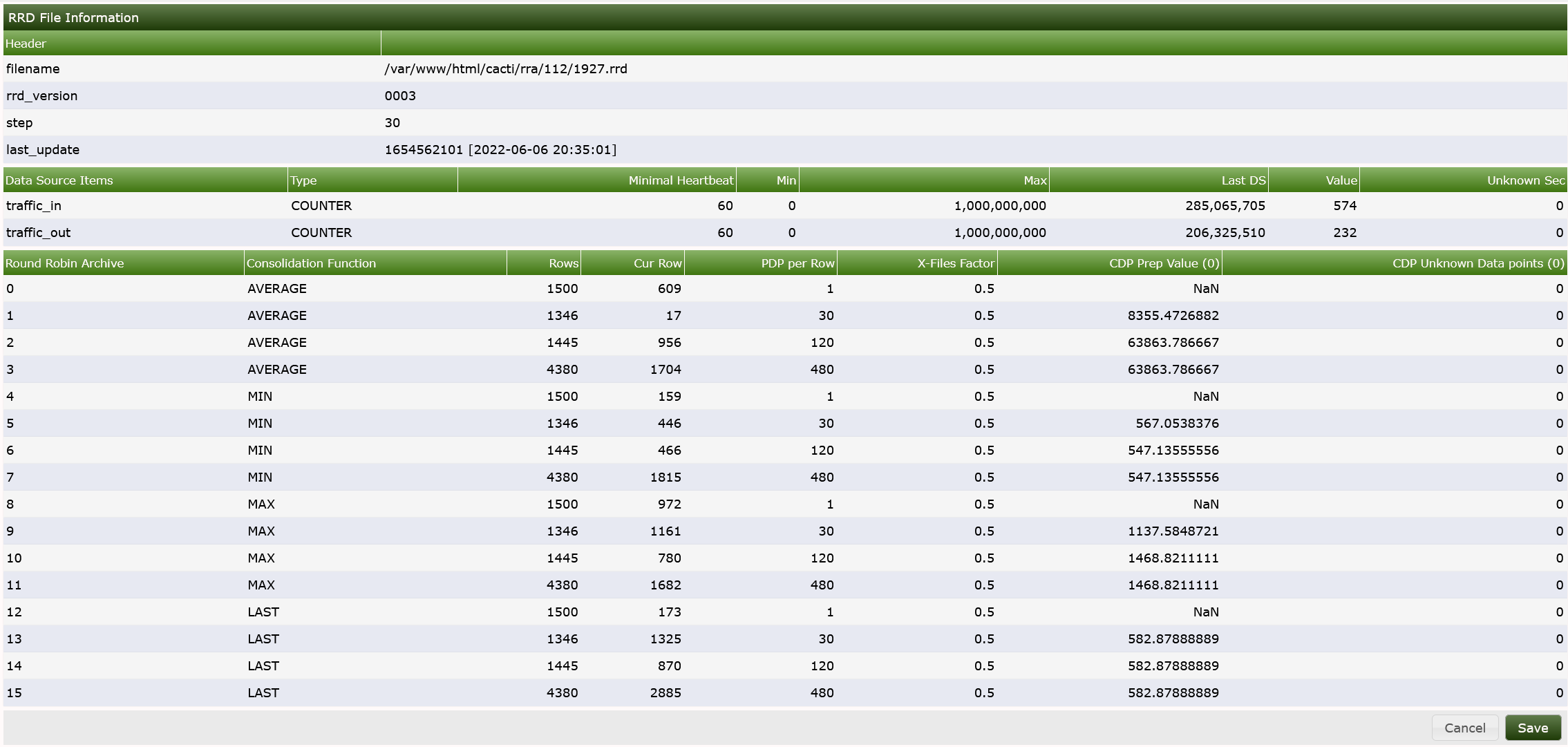Click the Cur Row value 1815 in archive 7
This screenshot has width=1568, height=747.
tap(665, 477)
